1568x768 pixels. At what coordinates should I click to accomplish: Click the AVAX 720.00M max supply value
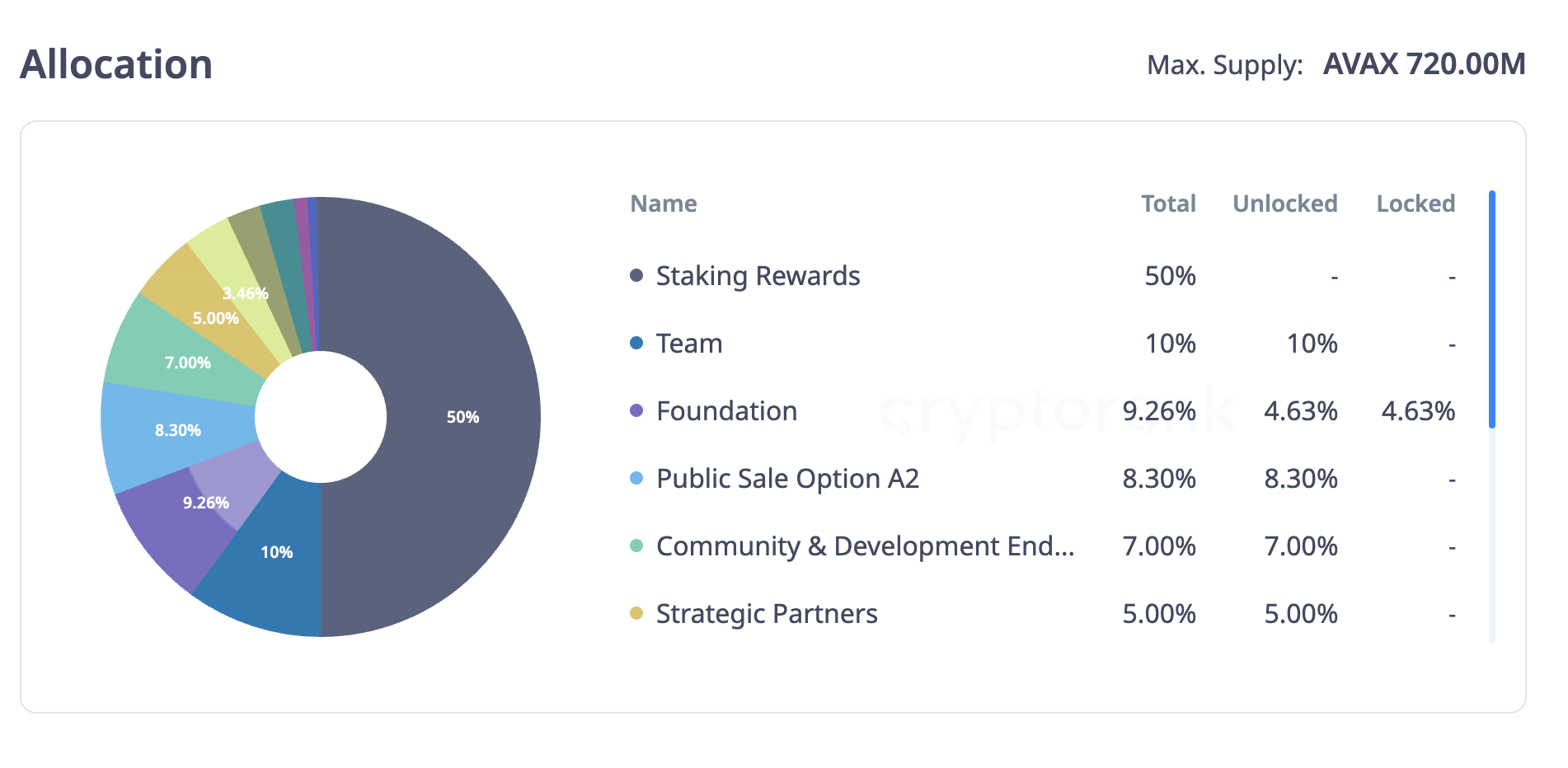pos(1424,64)
